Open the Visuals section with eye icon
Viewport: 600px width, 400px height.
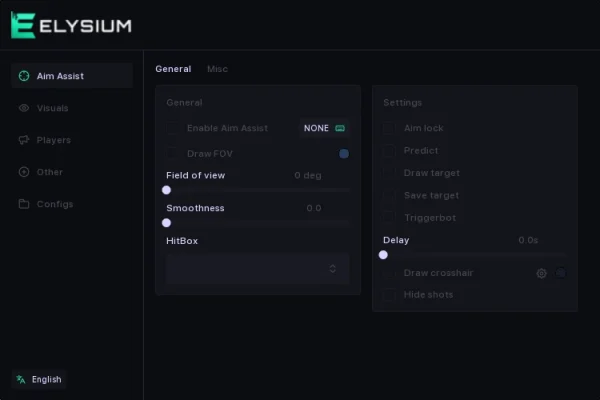(x=72, y=108)
